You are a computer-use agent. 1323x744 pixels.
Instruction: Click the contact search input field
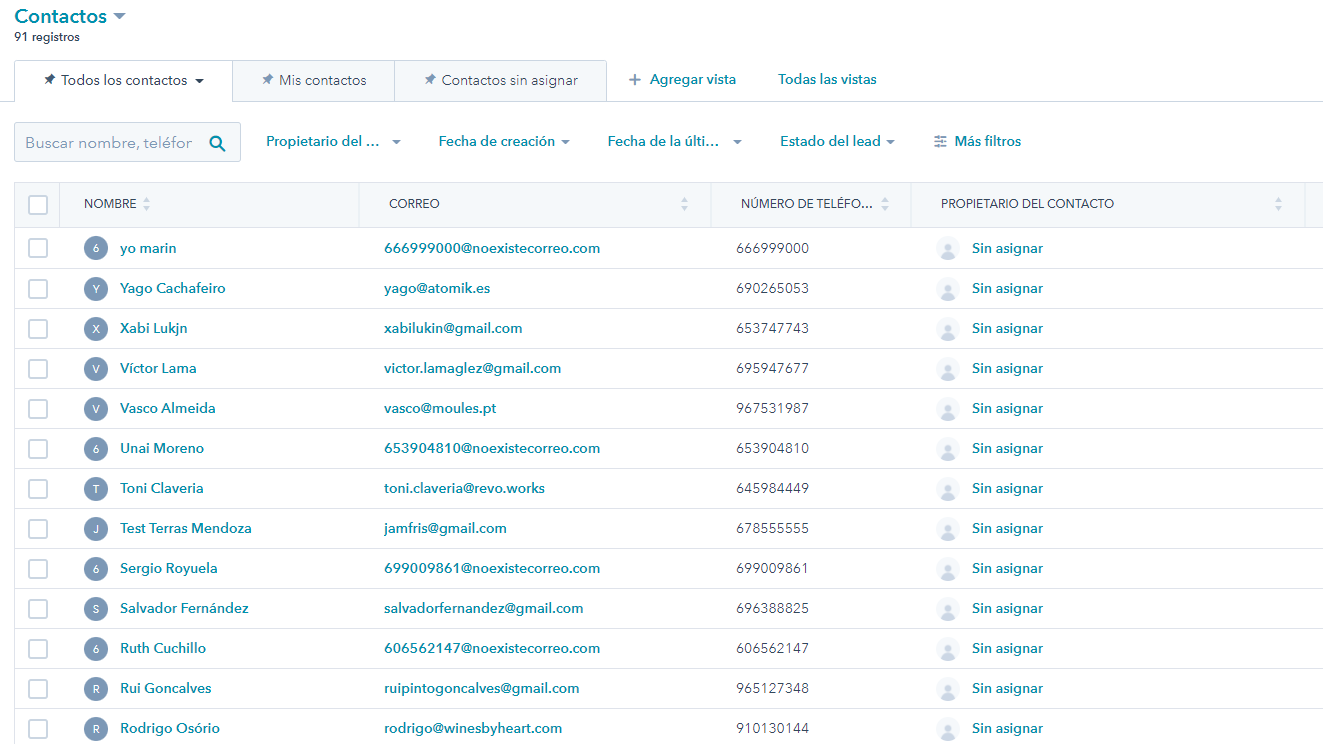110,143
